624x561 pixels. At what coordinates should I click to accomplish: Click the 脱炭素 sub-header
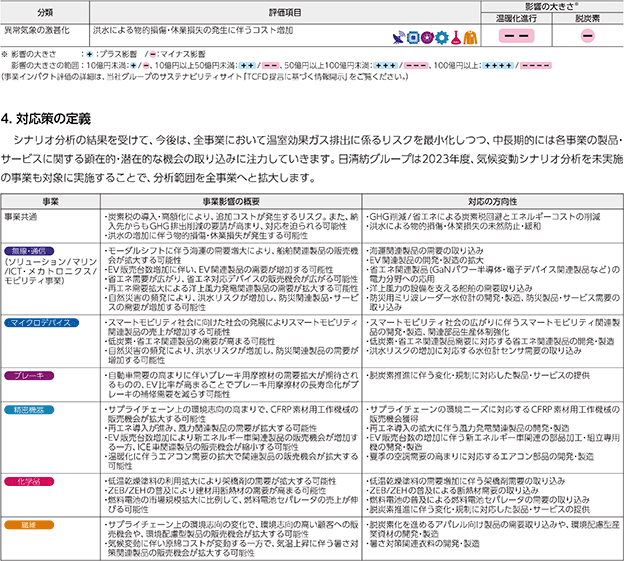tap(587, 18)
